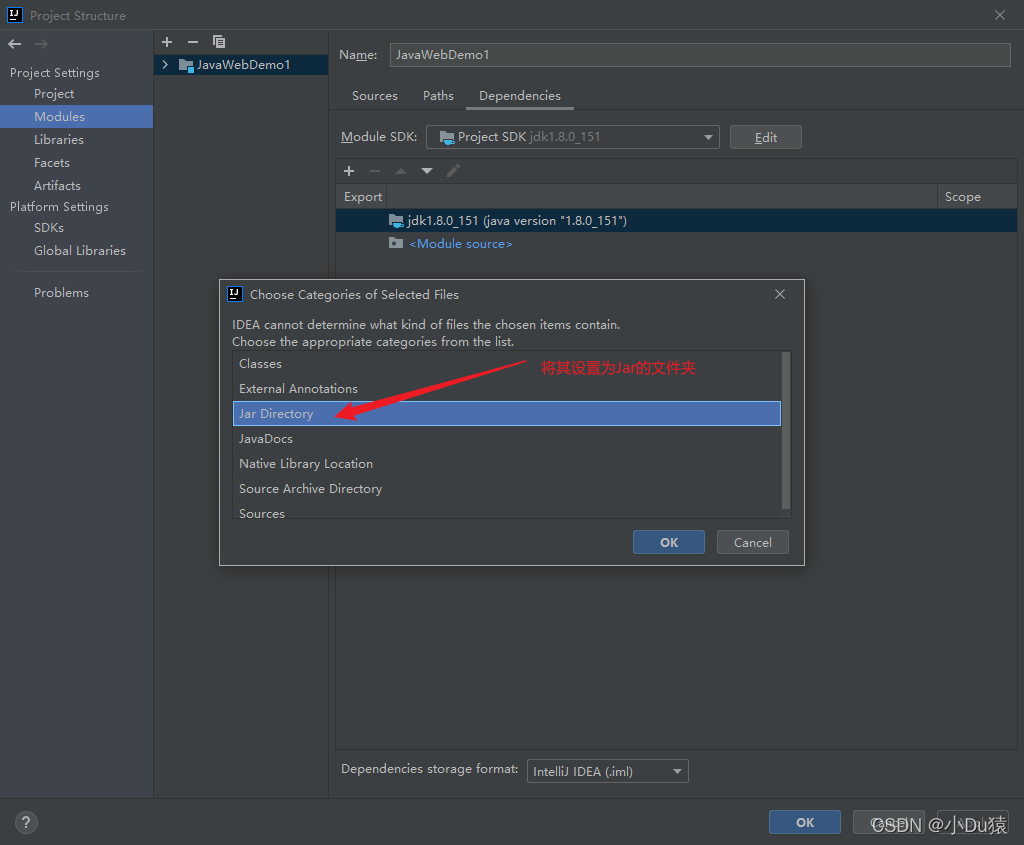This screenshot has width=1024, height=845.
Task: Open SDKs under Platform Settings
Action: pyautogui.click(x=49, y=228)
